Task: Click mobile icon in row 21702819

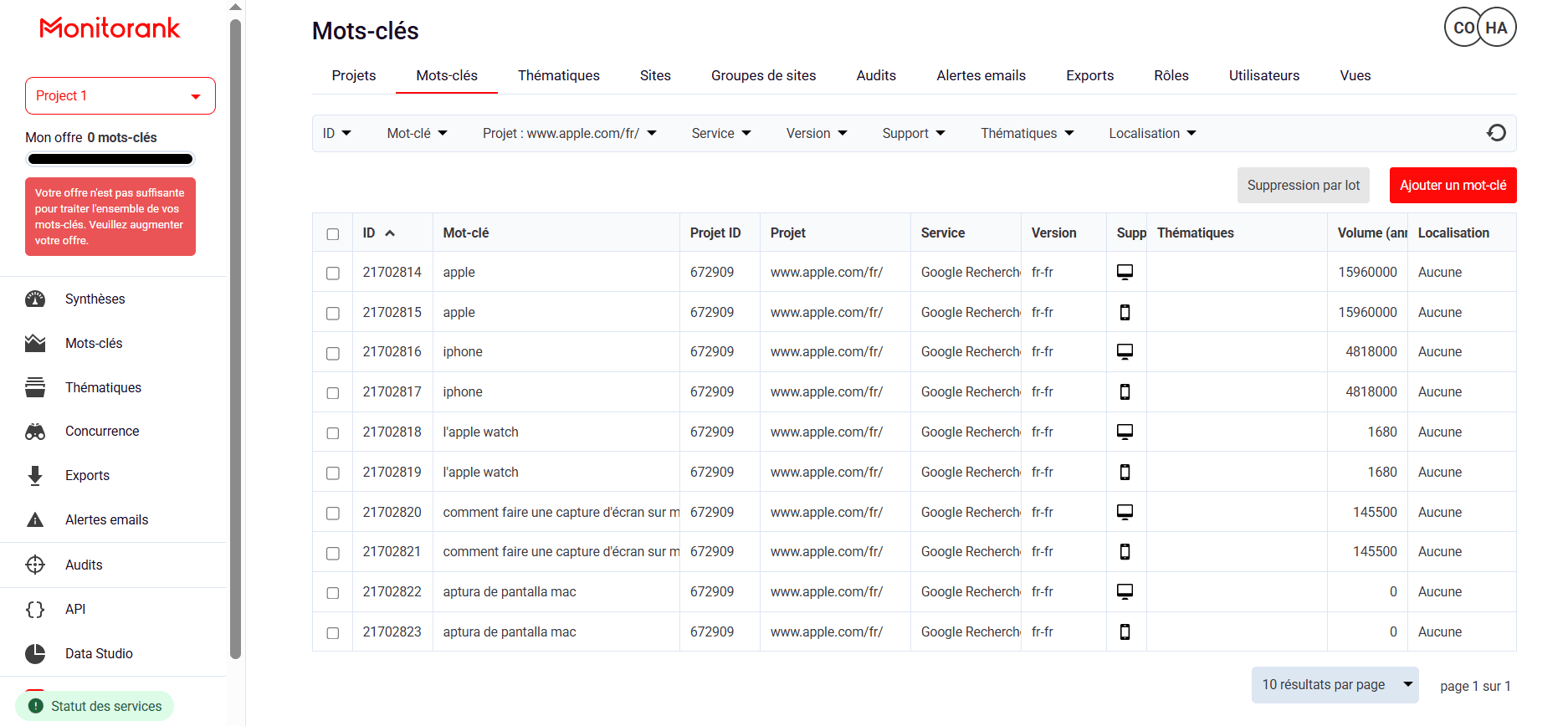Action: 1125,472
